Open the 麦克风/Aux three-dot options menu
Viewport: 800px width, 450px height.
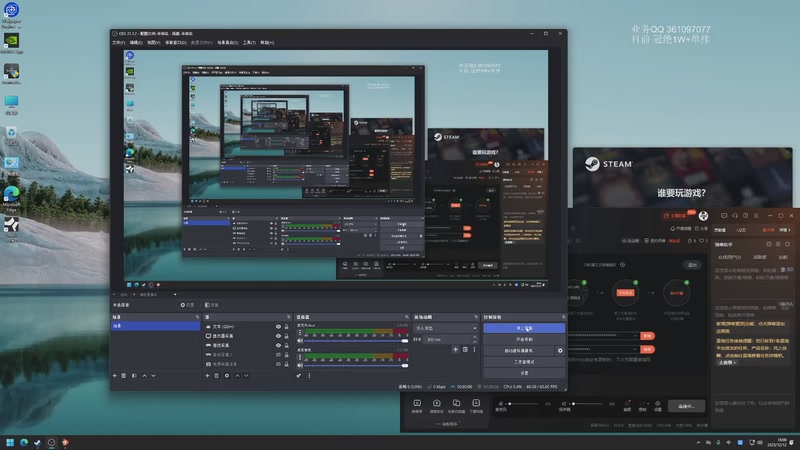pos(300,332)
